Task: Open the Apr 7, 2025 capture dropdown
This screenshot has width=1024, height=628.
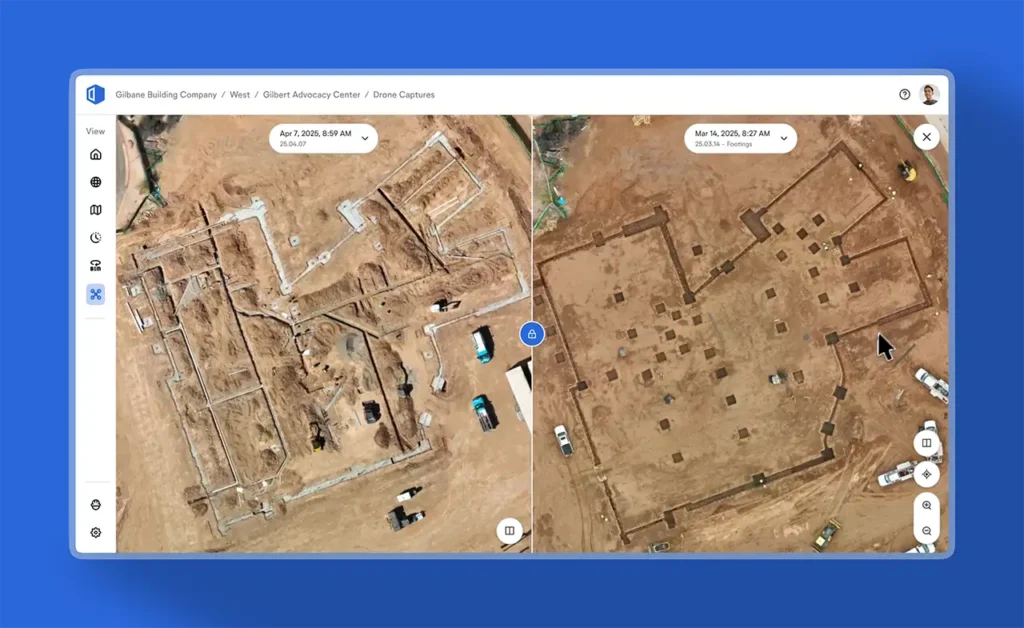Action: pyautogui.click(x=321, y=138)
